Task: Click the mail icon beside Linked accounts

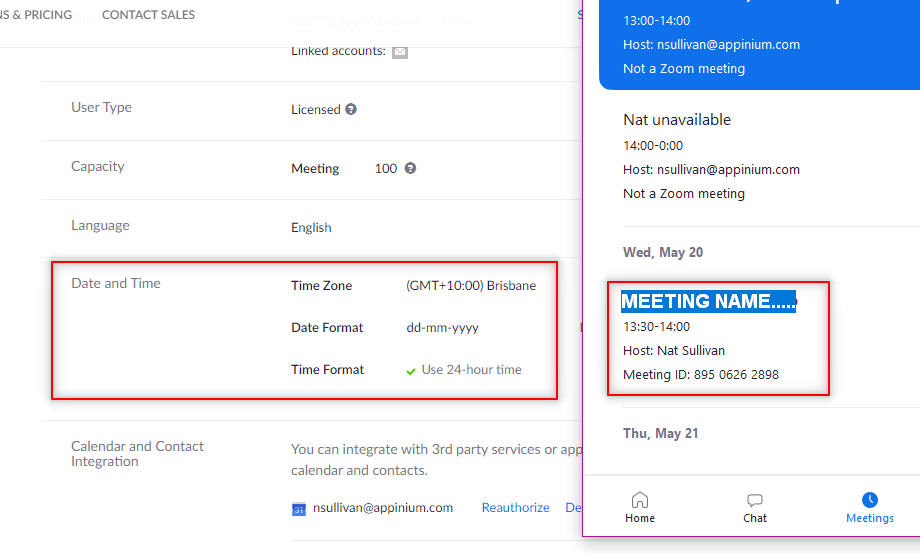Action: tap(400, 52)
